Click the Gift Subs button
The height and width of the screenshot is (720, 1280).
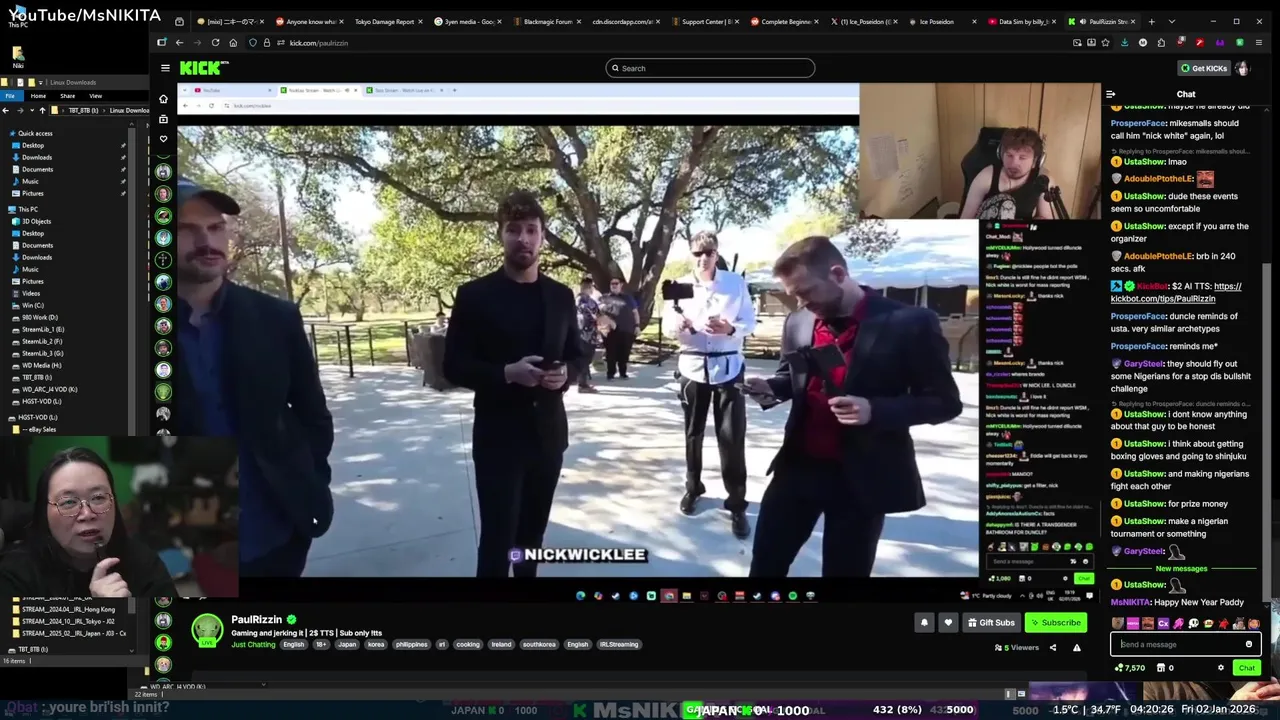[x=991, y=622]
